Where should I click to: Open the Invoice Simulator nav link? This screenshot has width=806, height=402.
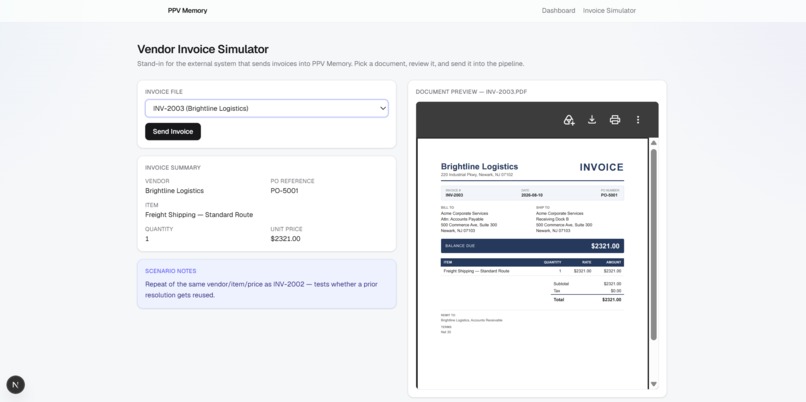pyautogui.click(x=609, y=10)
